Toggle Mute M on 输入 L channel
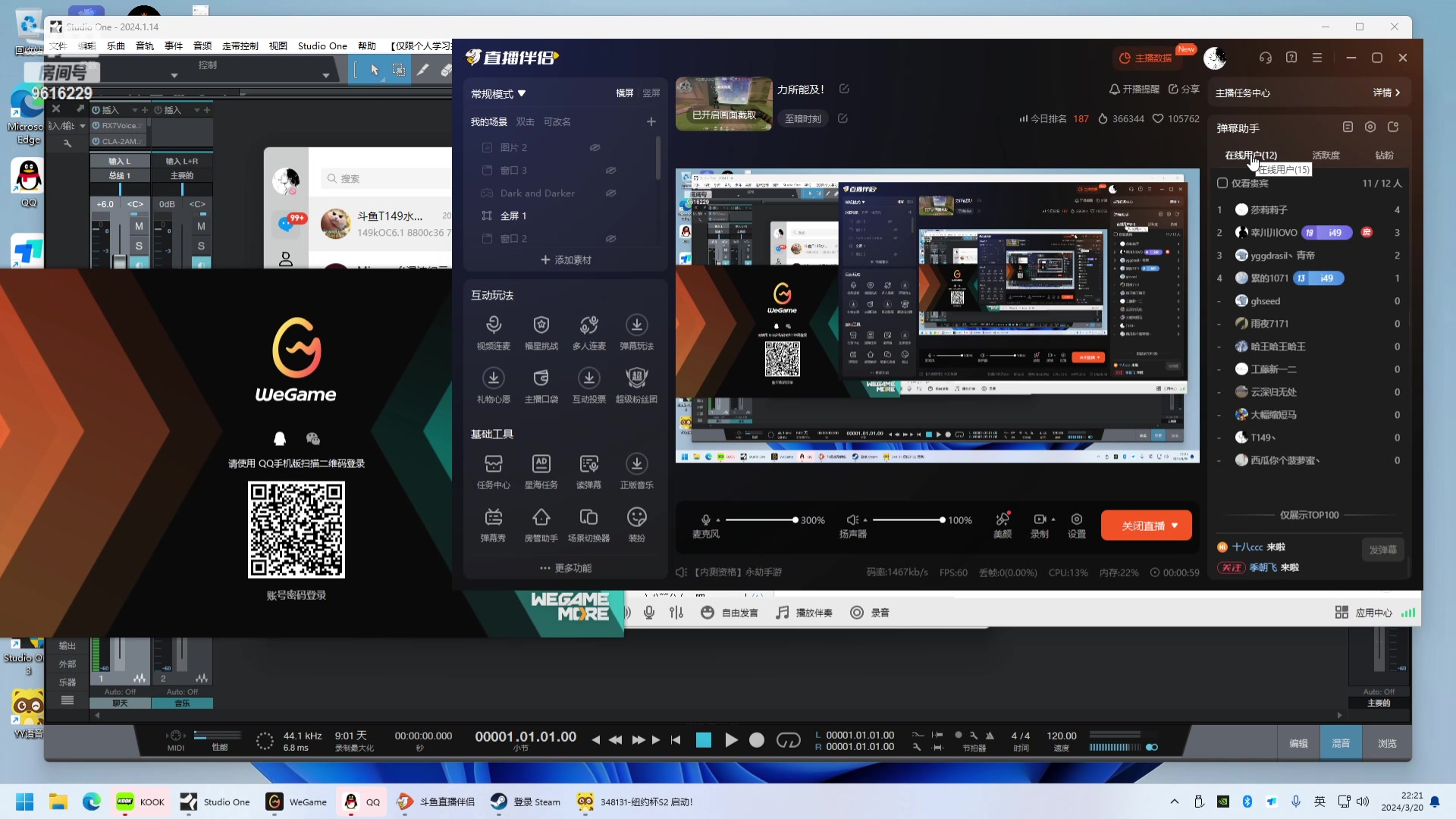 [139, 226]
